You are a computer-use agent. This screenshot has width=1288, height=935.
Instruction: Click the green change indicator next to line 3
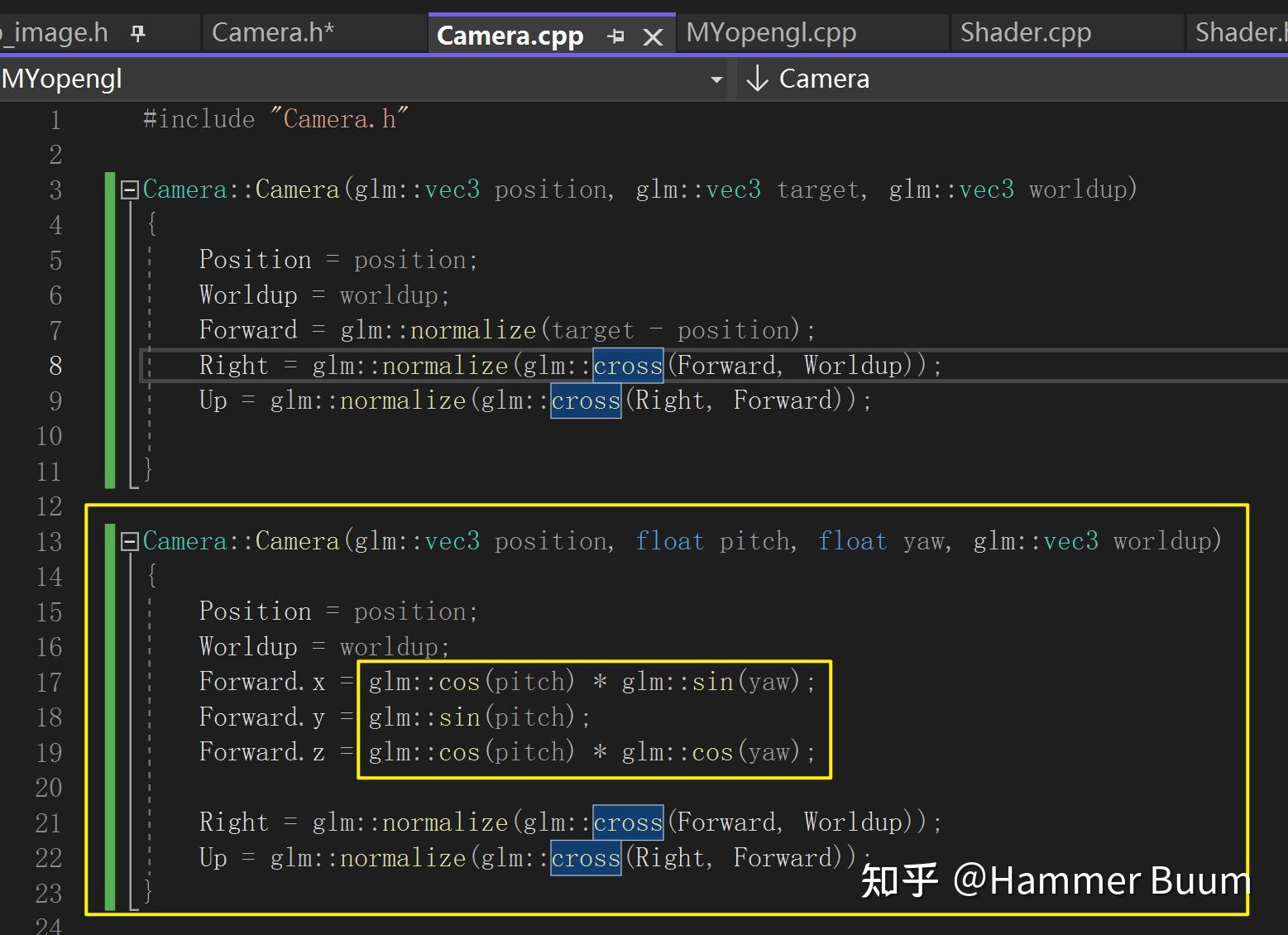pyautogui.click(x=108, y=189)
